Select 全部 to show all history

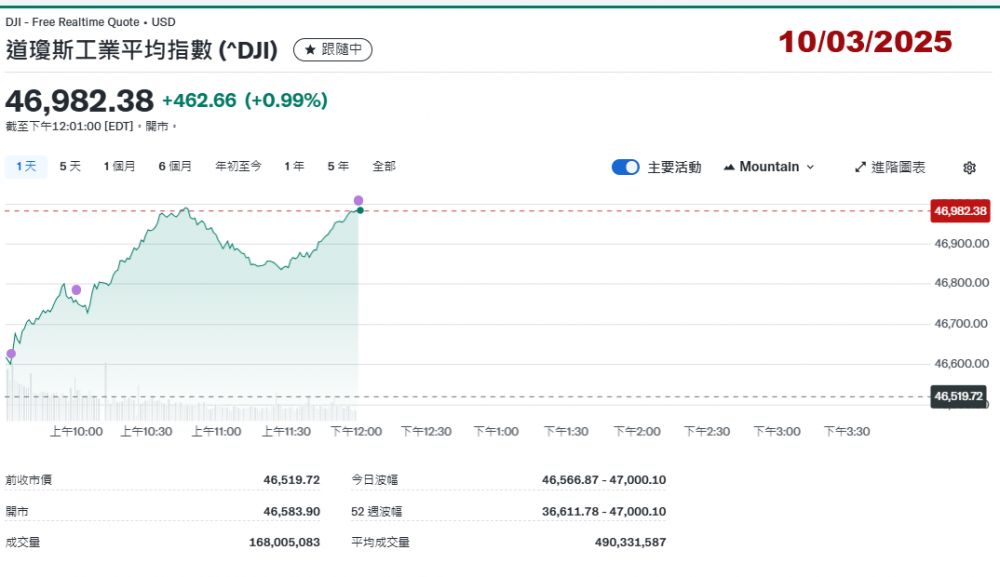(384, 167)
